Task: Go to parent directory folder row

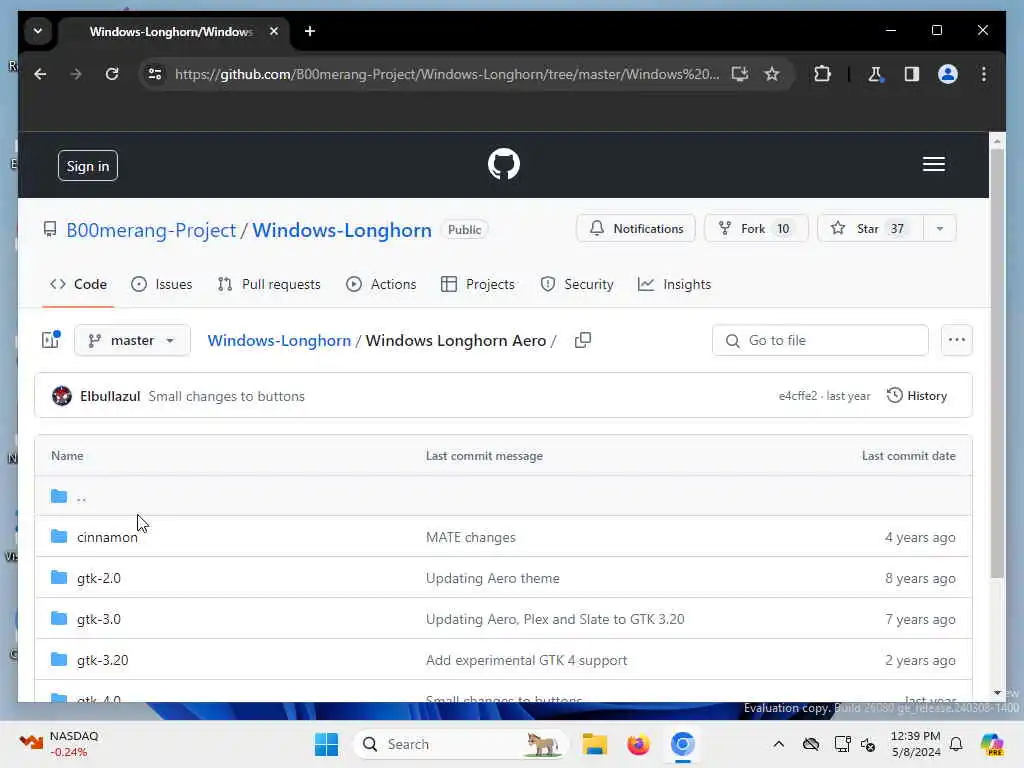Action: pos(503,496)
